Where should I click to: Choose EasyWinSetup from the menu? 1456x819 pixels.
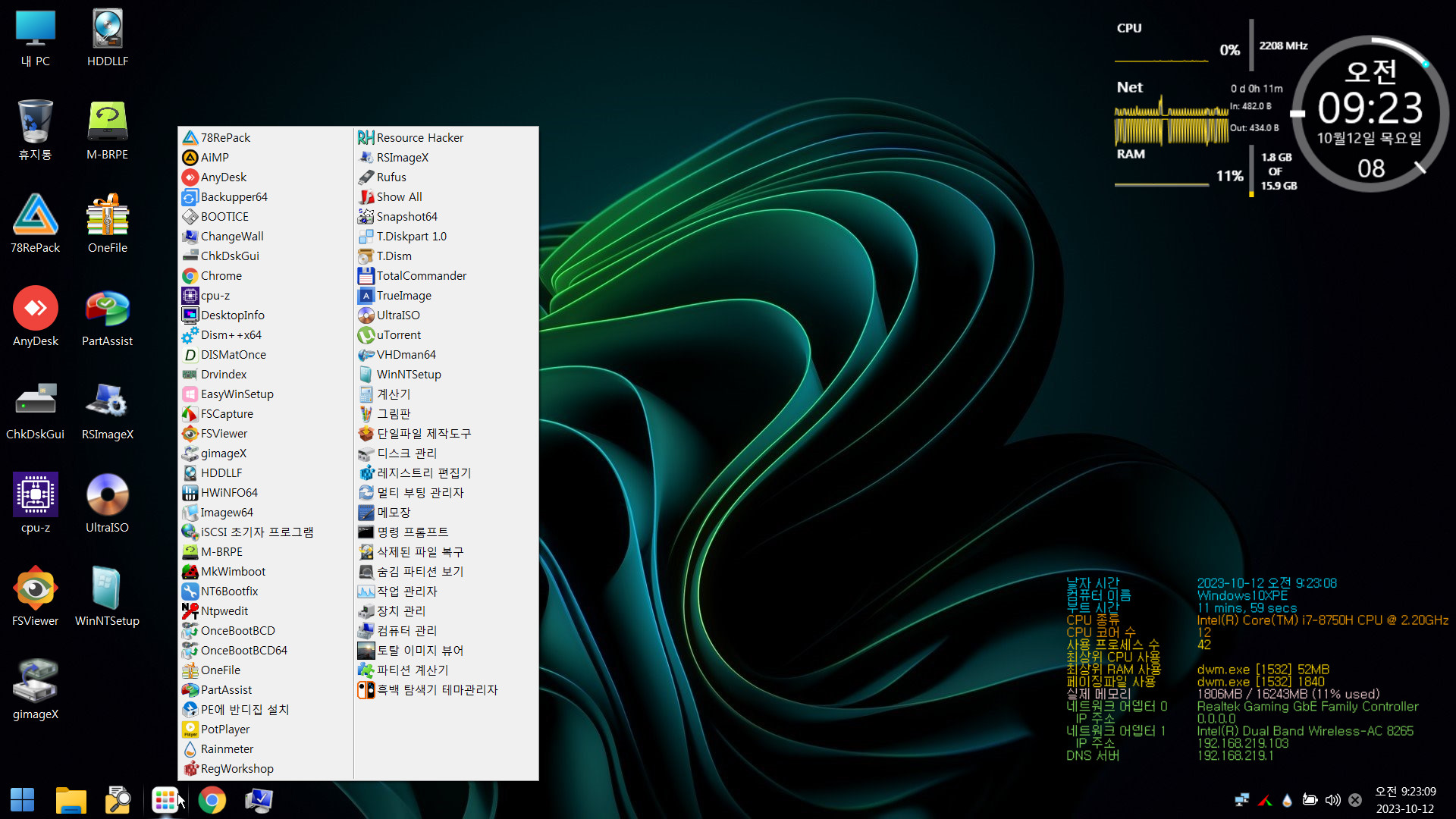tap(265, 394)
